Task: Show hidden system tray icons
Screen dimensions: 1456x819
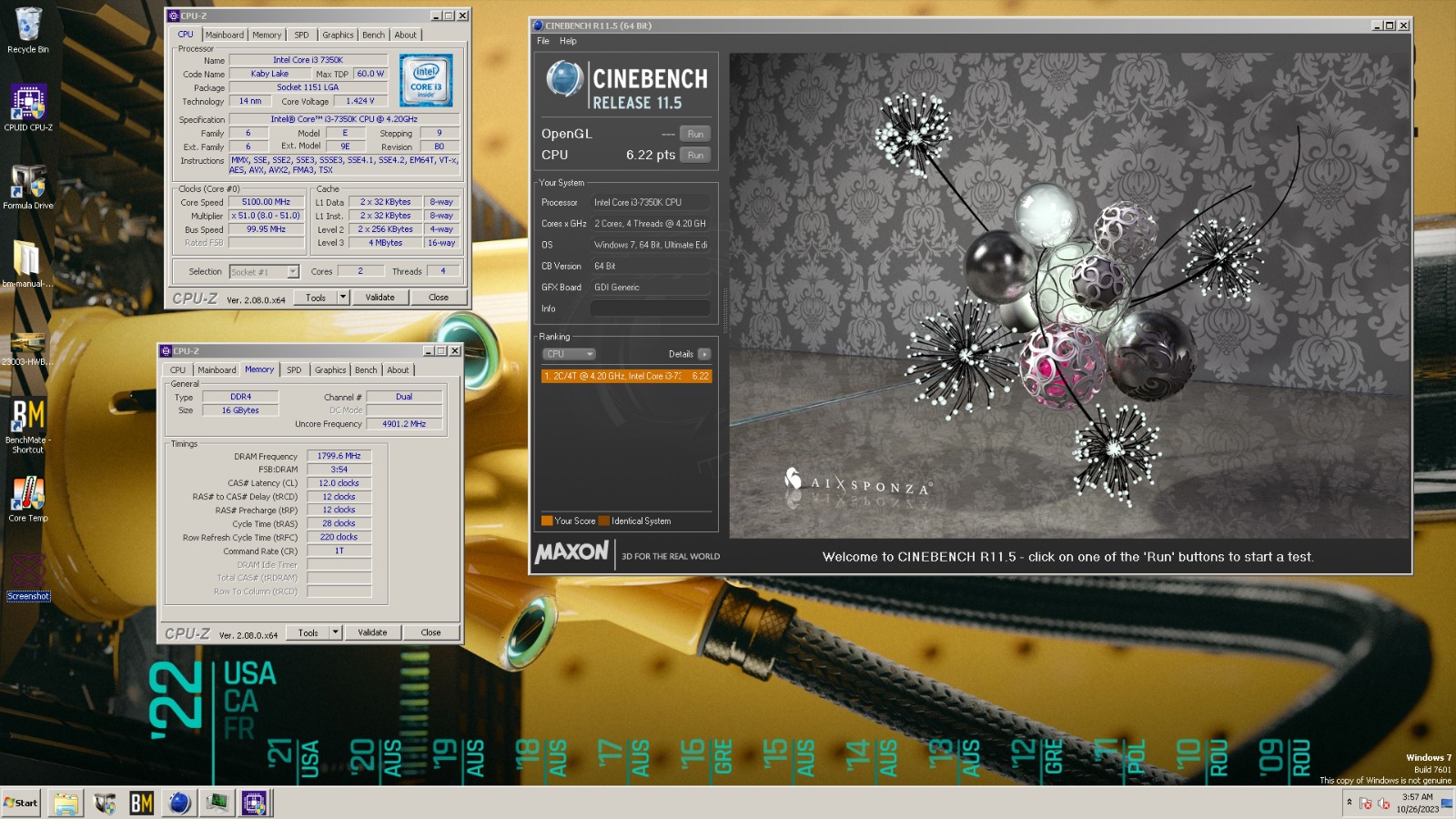Action: tap(1350, 803)
